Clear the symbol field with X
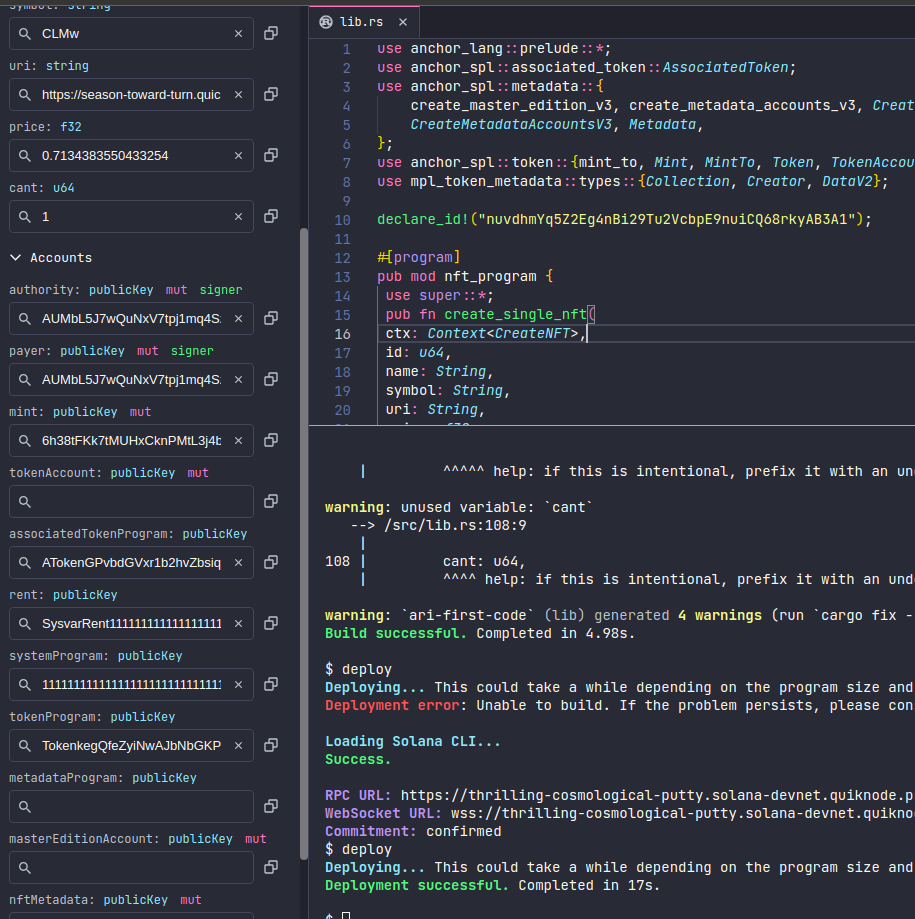Screen dimensions: 915x919 (238, 34)
